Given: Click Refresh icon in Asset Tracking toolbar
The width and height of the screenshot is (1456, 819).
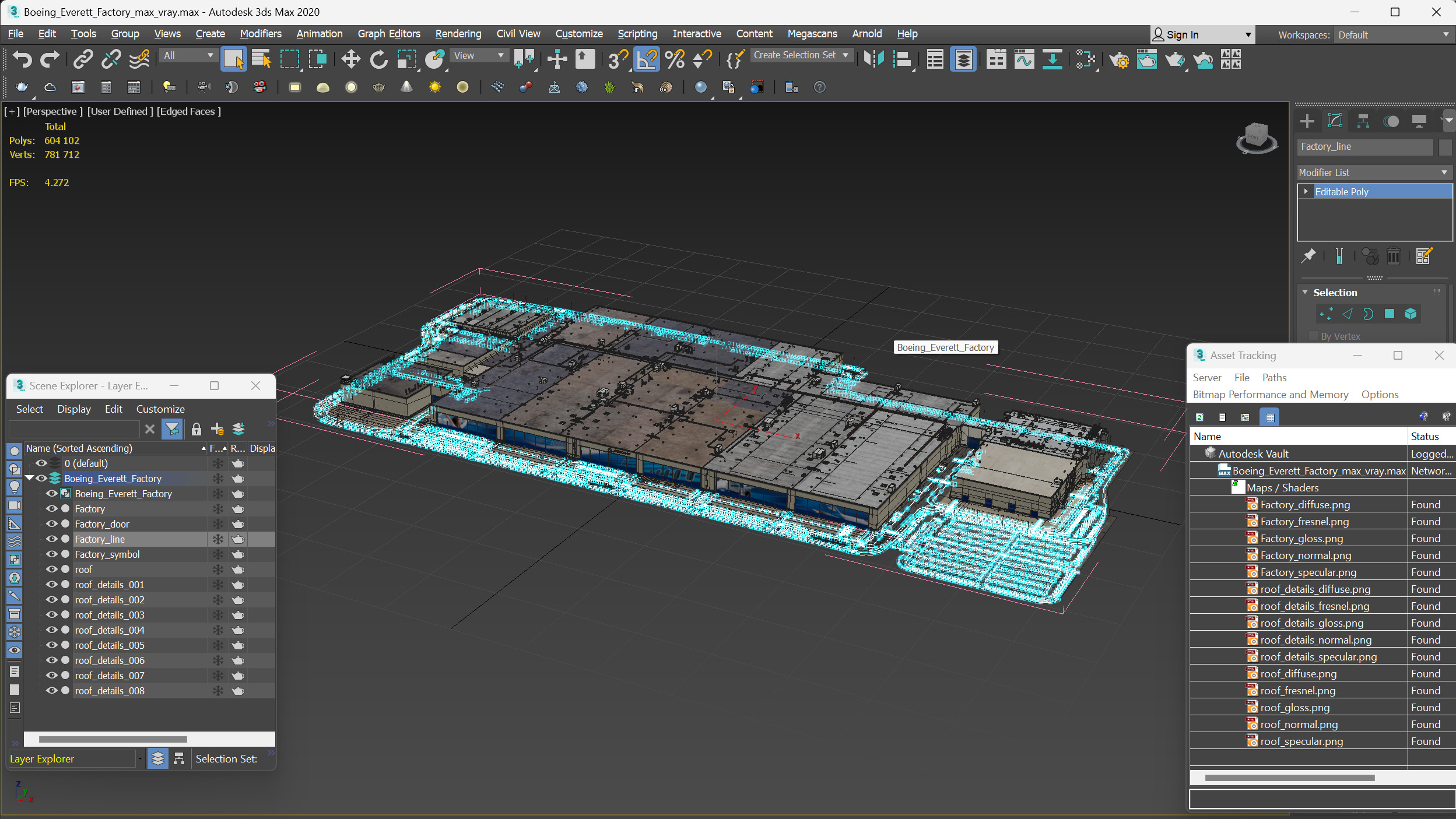Looking at the screenshot, I should point(1199,417).
